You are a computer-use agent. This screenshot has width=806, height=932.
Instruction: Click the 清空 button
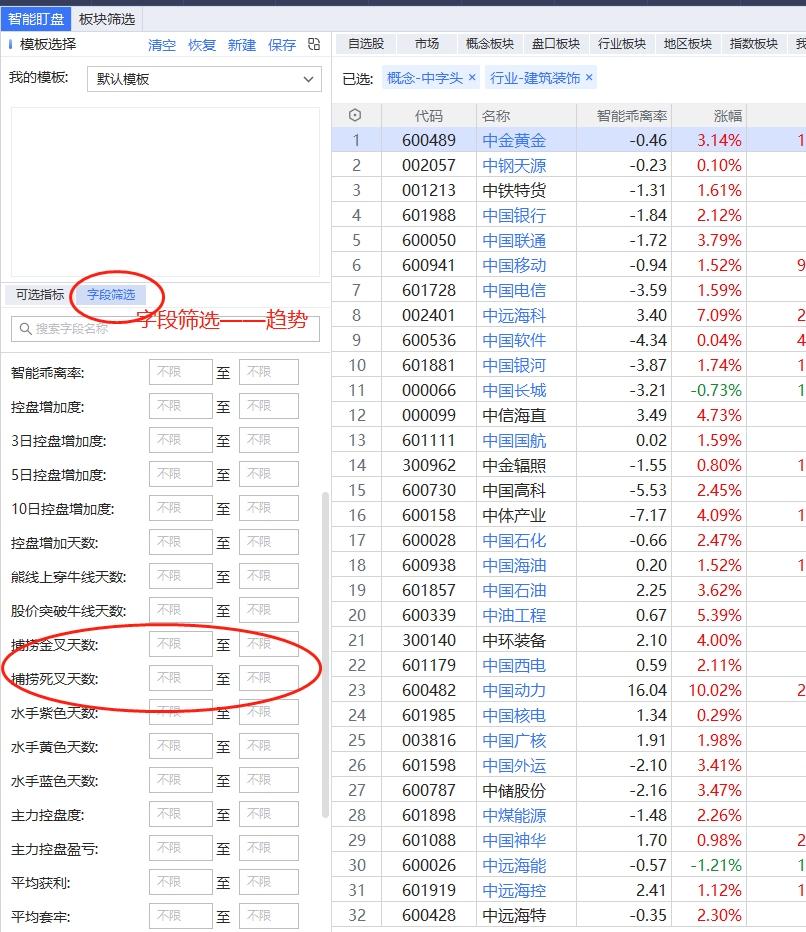[x=162, y=45]
